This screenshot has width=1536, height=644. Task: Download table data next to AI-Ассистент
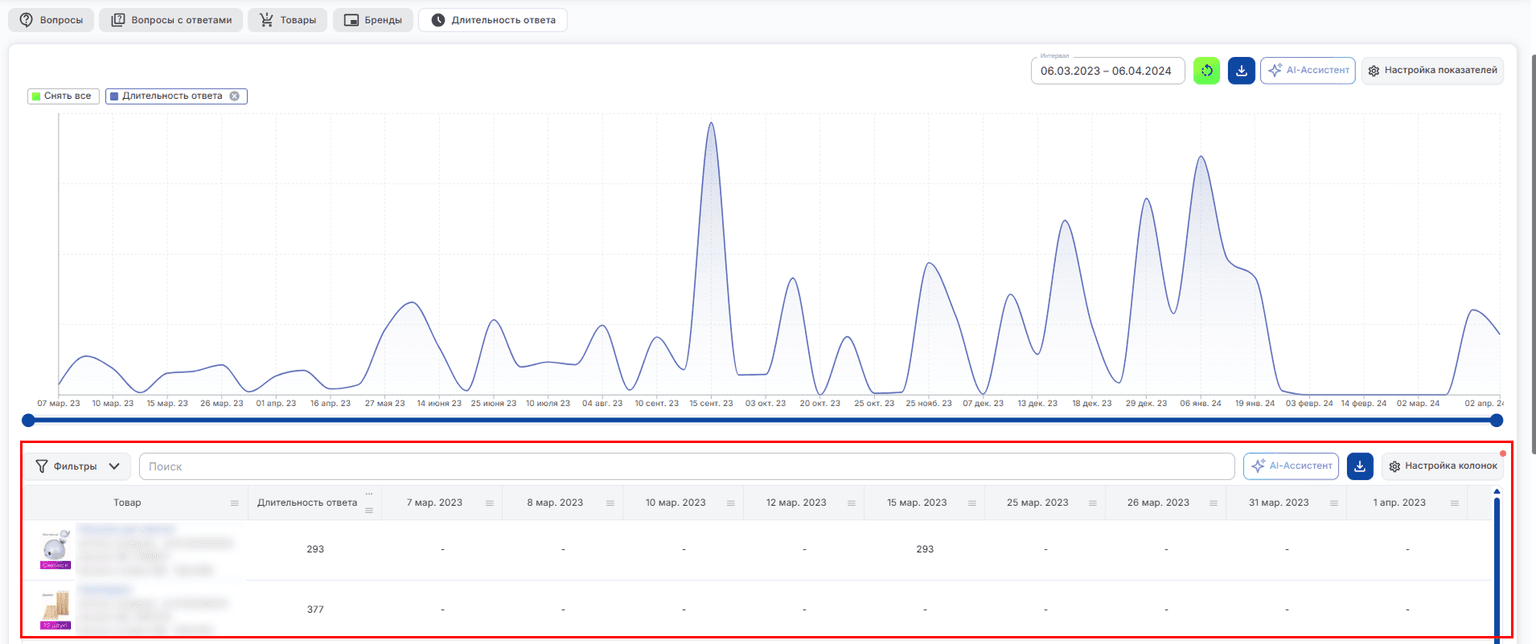point(1360,466)
